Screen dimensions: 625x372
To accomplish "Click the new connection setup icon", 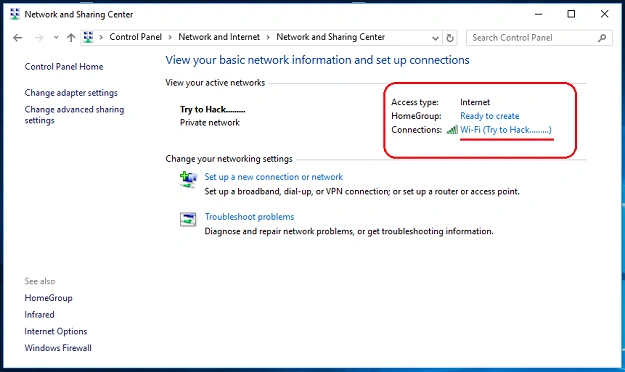I will click(188, 179).
